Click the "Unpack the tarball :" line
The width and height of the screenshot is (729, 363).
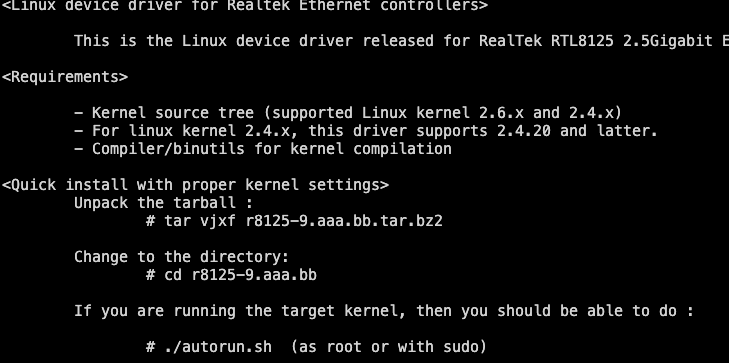pyautogui.click(x=164, y=203)
